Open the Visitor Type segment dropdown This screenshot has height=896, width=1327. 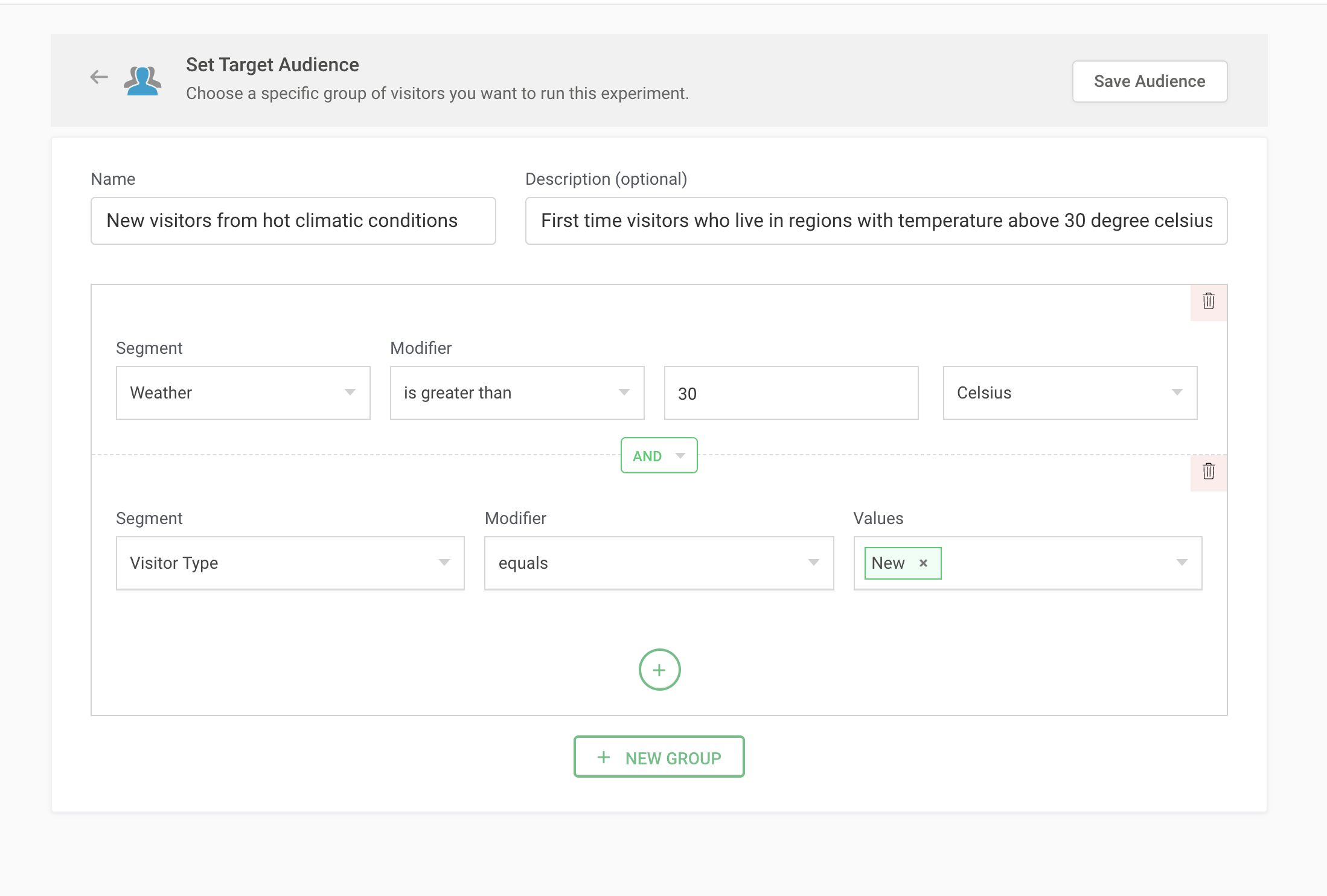click(290, 563)
